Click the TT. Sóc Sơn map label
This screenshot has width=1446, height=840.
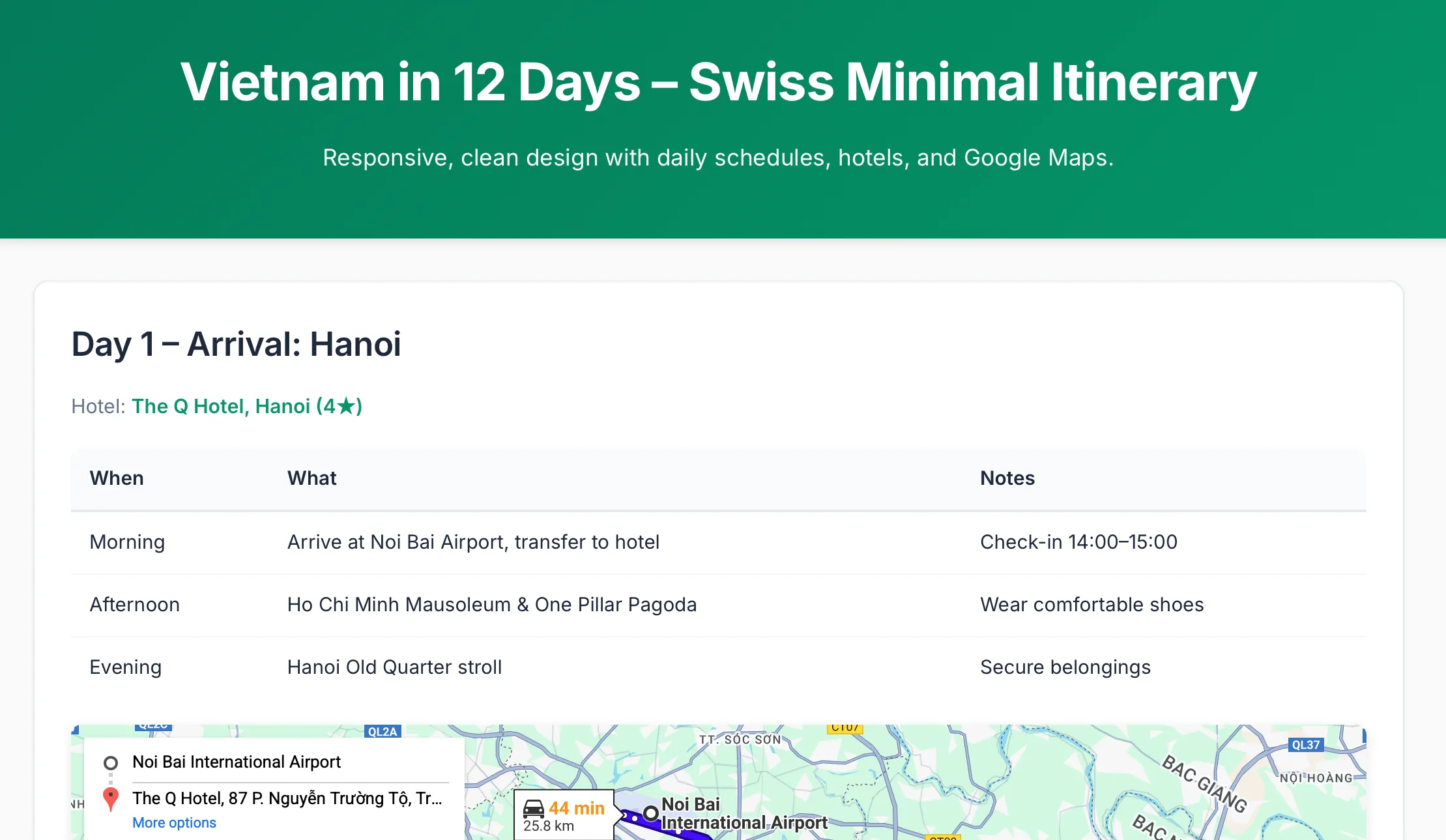(740, 740)
